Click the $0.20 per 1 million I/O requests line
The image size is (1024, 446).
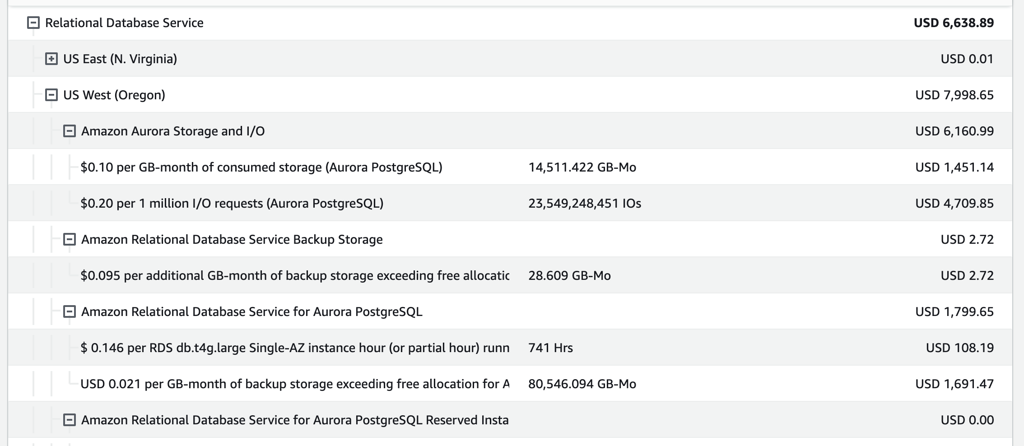(x=232, y=204)
